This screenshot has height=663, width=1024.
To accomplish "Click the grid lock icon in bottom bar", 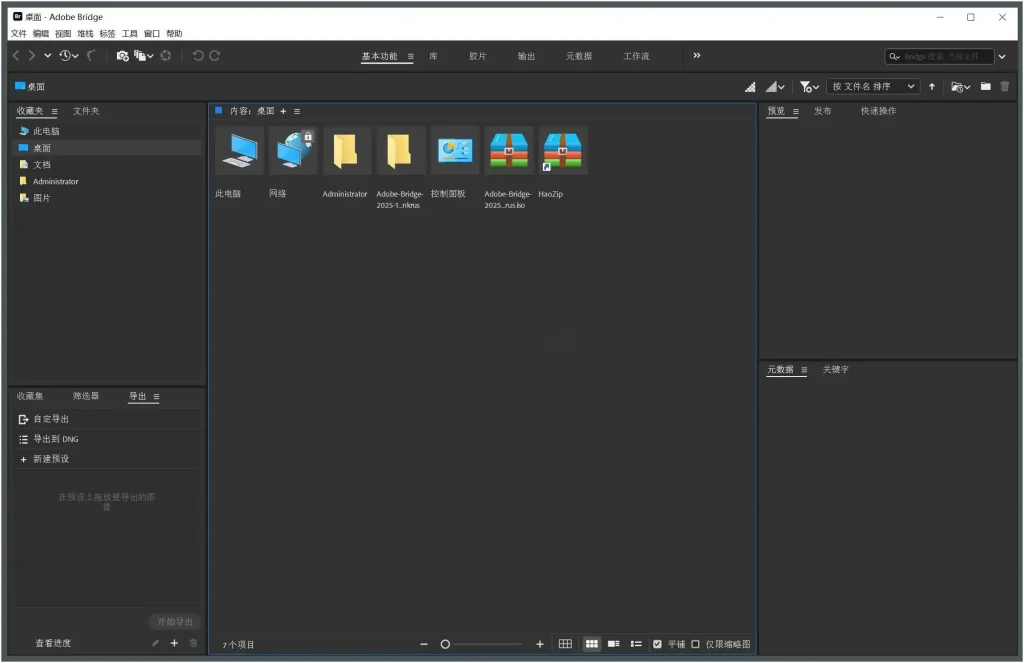I will coord(565,644).
